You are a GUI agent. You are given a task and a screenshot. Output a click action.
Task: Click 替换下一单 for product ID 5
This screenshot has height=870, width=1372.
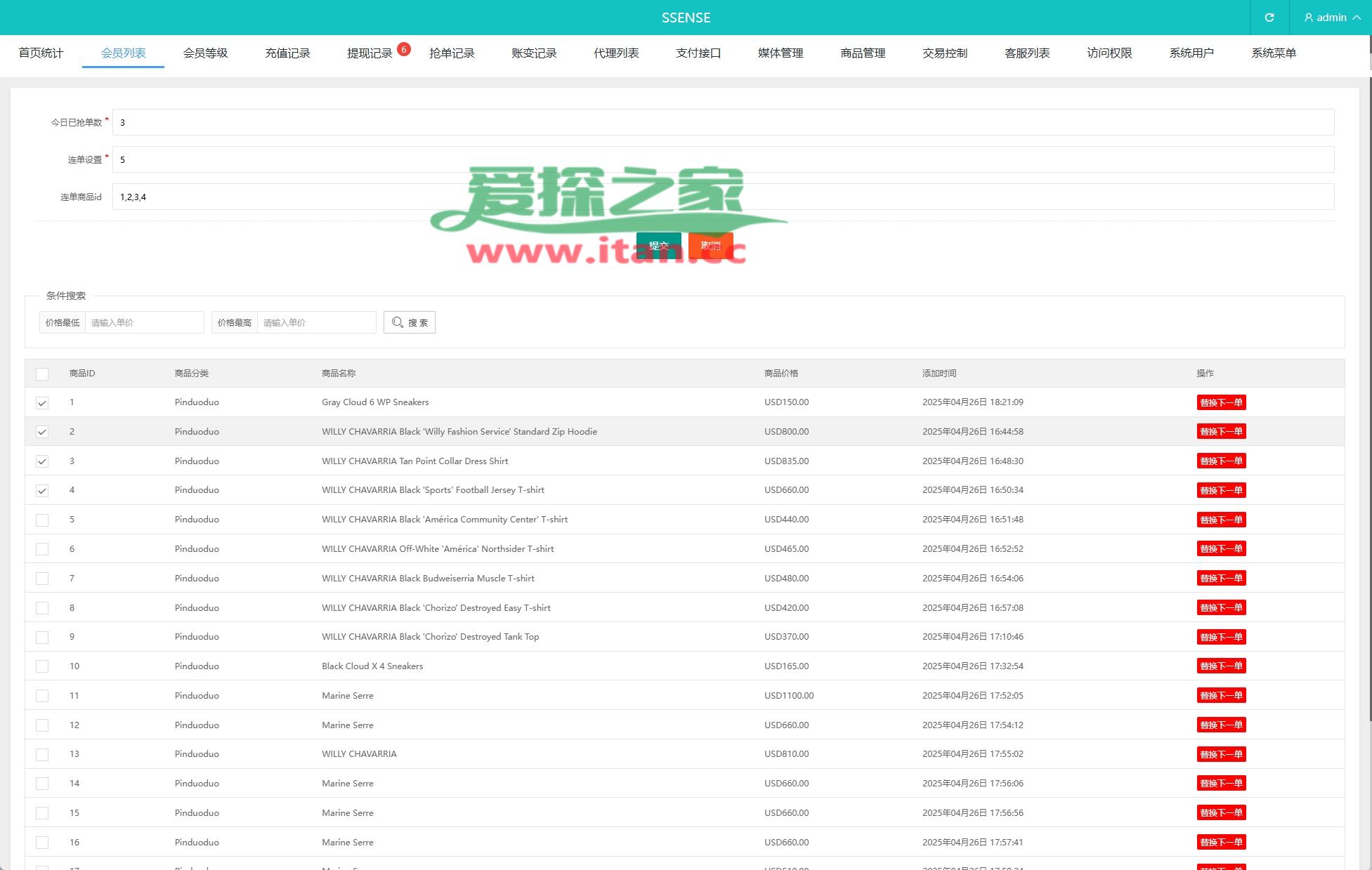pyautogui.click(x=1221, y=520)
